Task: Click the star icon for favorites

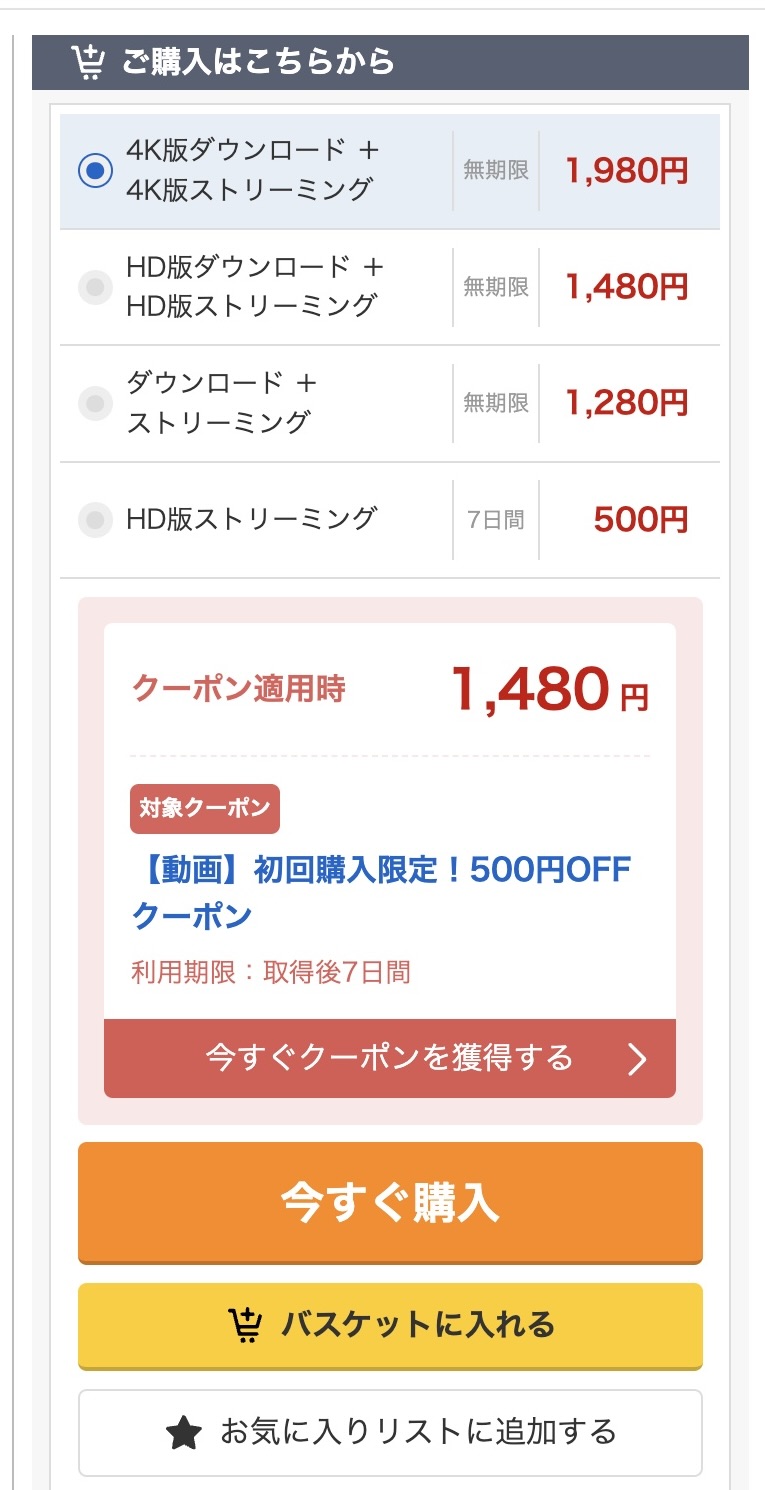Action: pyautogui.click(x=183, y=1433)
